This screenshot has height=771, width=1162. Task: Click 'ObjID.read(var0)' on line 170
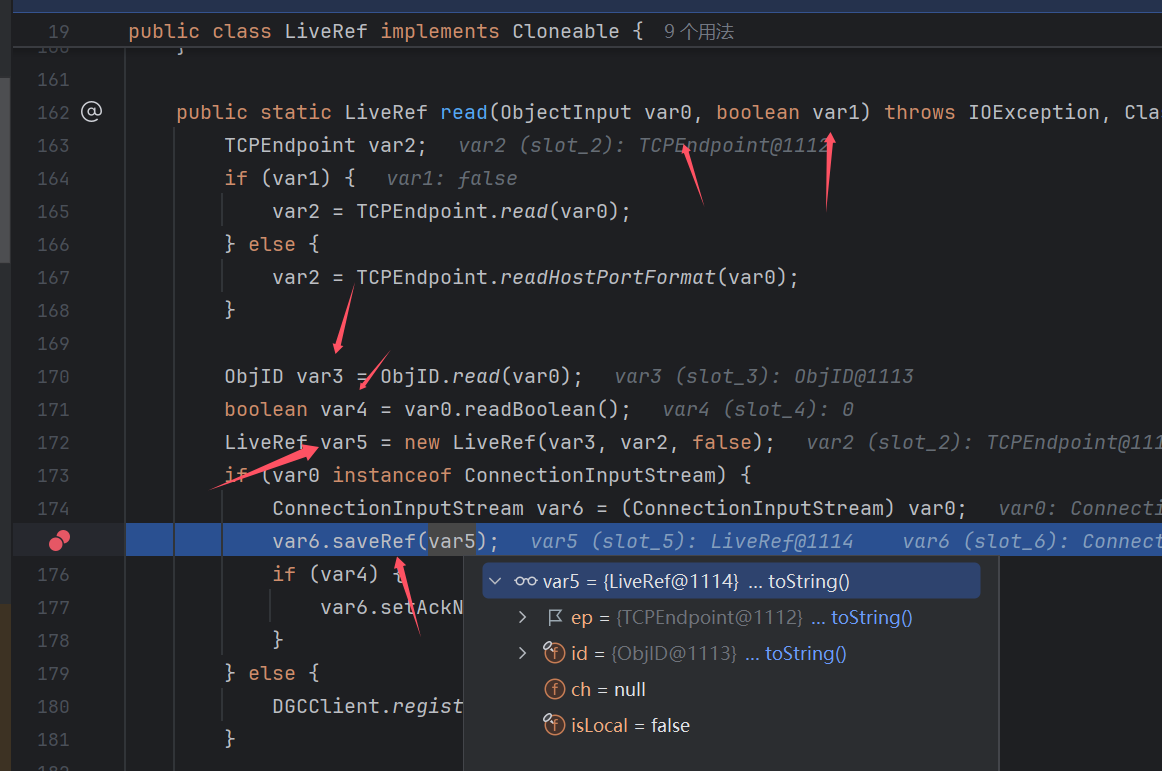coord(475,377)
